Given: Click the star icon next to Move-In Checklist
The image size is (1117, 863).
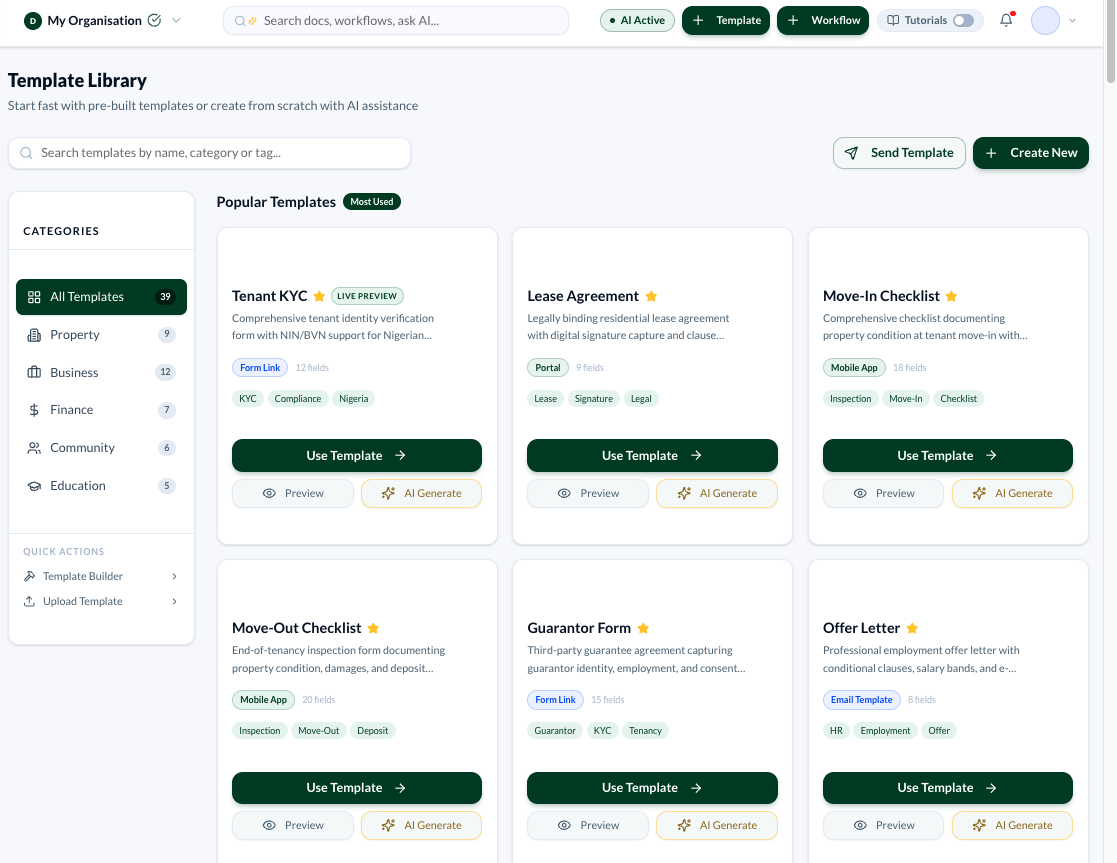Looking at the screenshot, I should (x=951, y=296).
